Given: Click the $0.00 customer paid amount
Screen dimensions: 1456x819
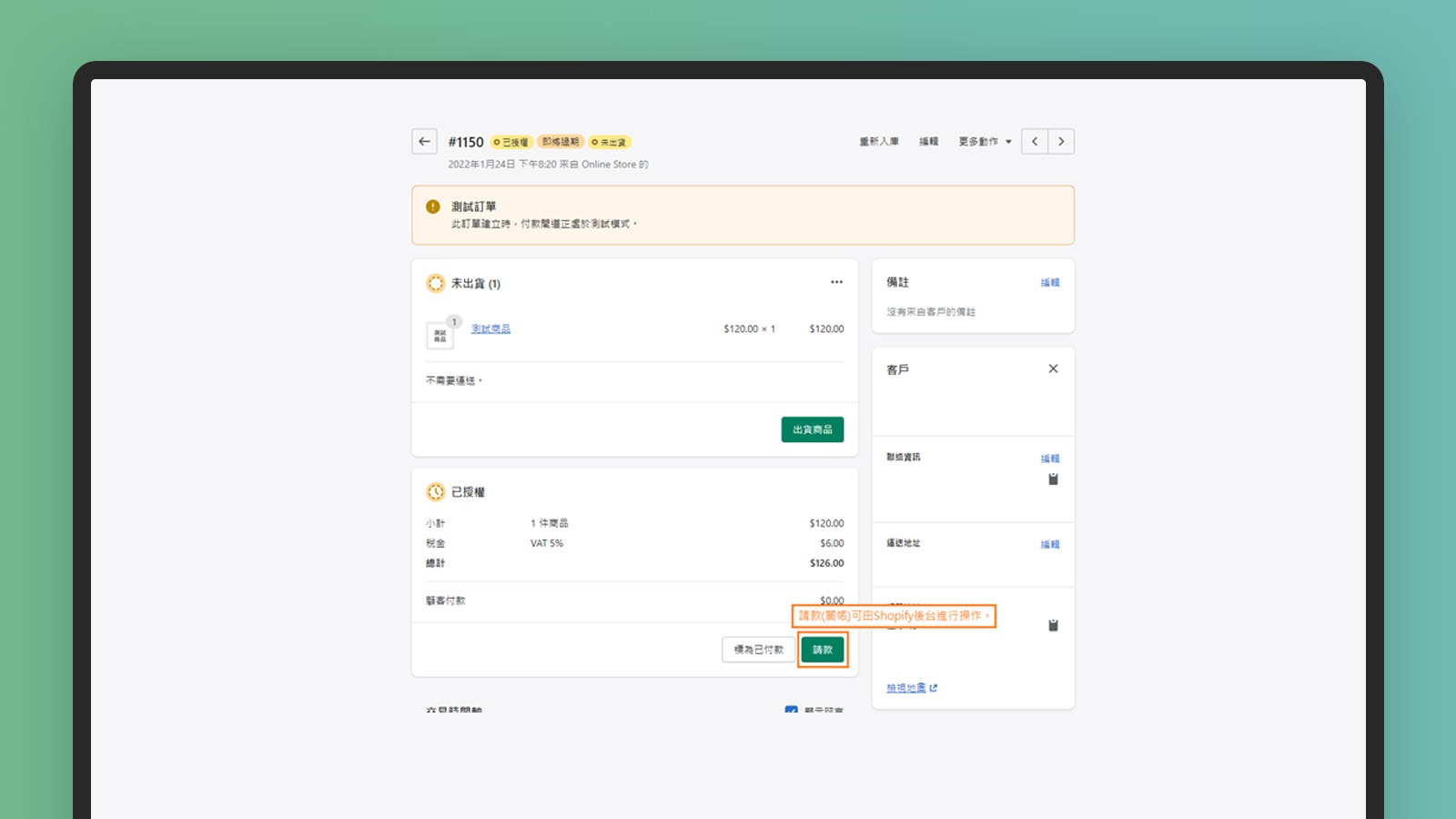Looking at the screenshot, I should pyautogui.click(x=832, y=601).
